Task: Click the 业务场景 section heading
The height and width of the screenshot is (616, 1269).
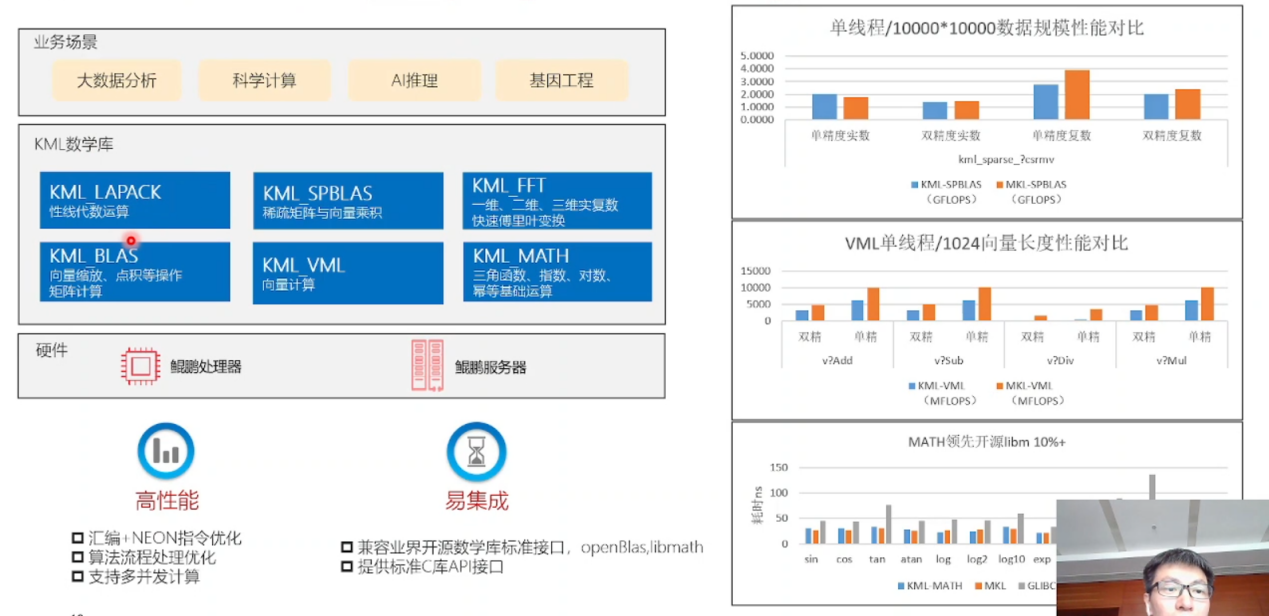Action: [x=65, y=43]
